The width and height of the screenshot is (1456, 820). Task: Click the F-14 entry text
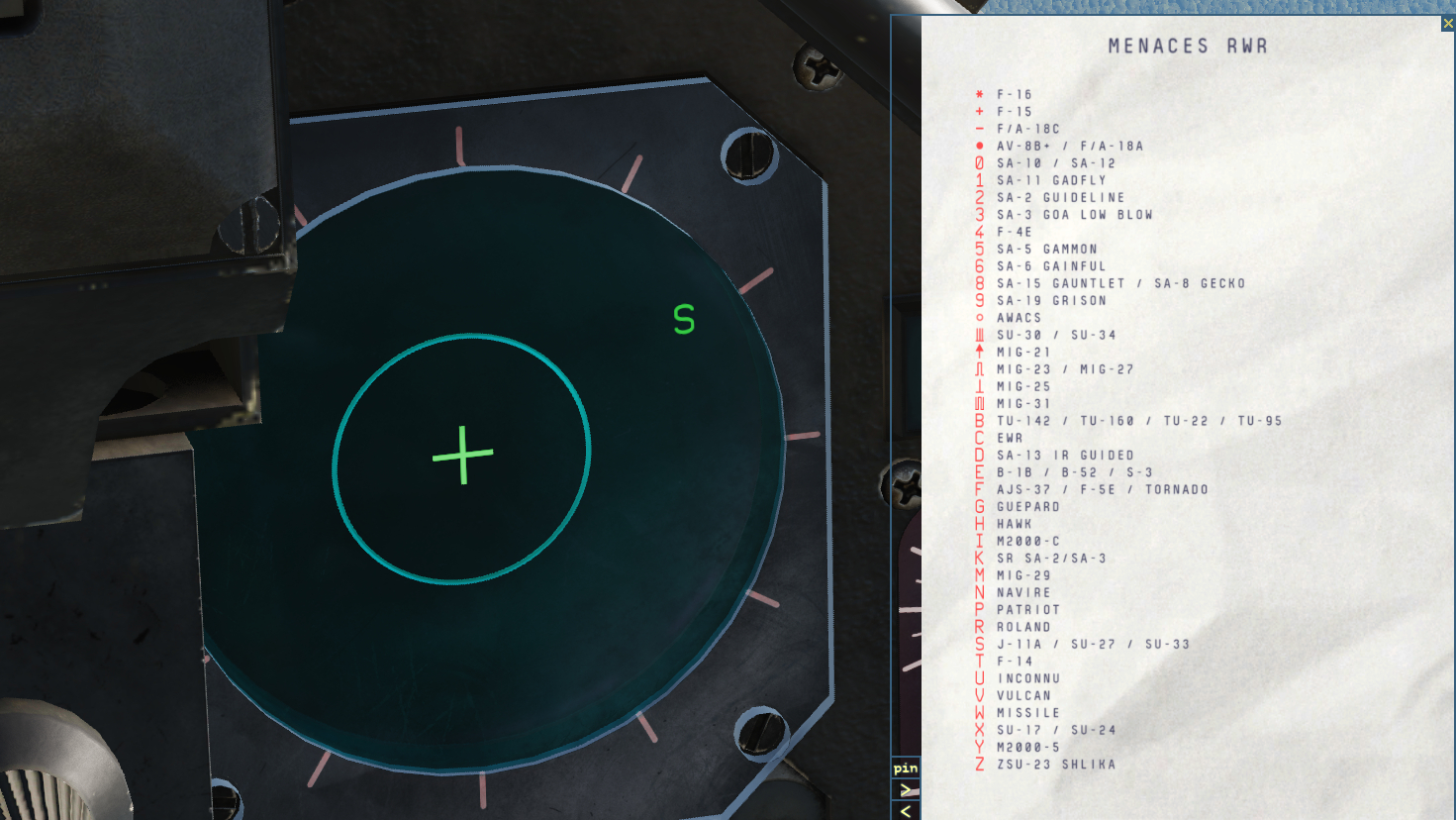[1015, 661]
